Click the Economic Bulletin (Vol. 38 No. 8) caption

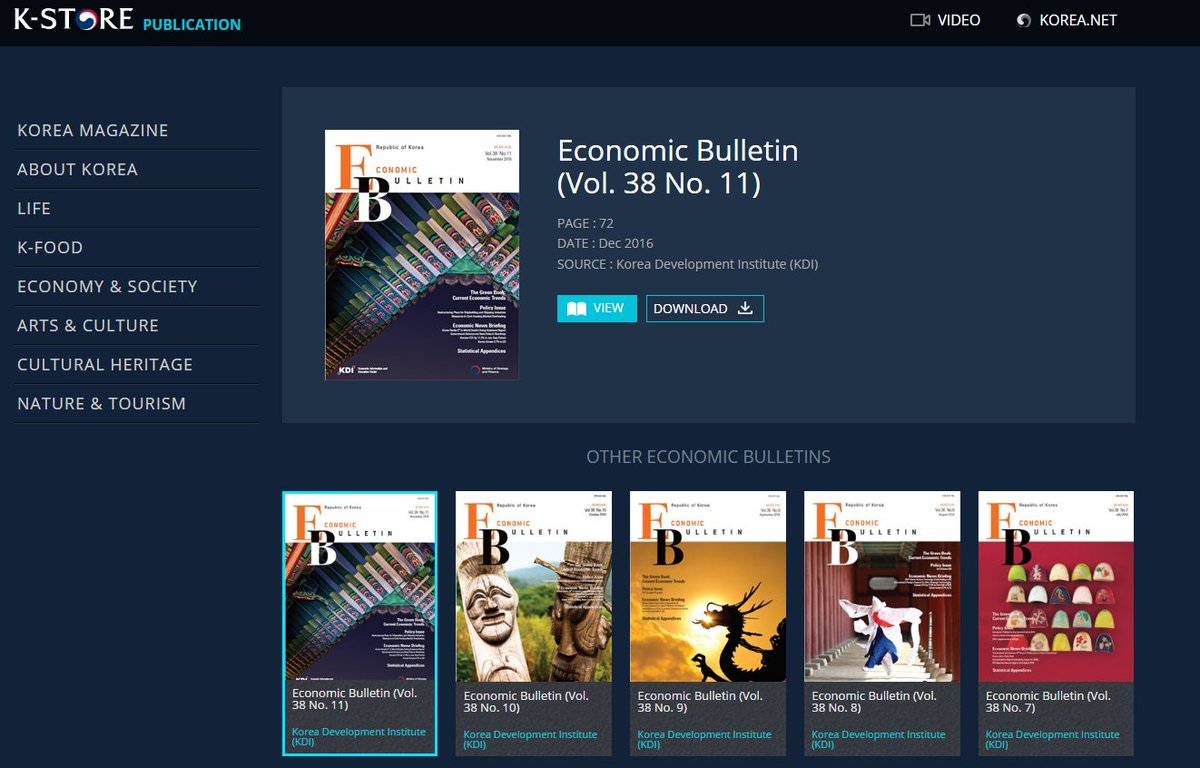point(875,701)
